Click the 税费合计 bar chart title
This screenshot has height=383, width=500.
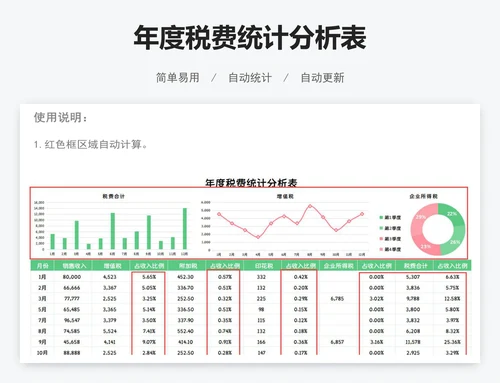coord(113,196)
